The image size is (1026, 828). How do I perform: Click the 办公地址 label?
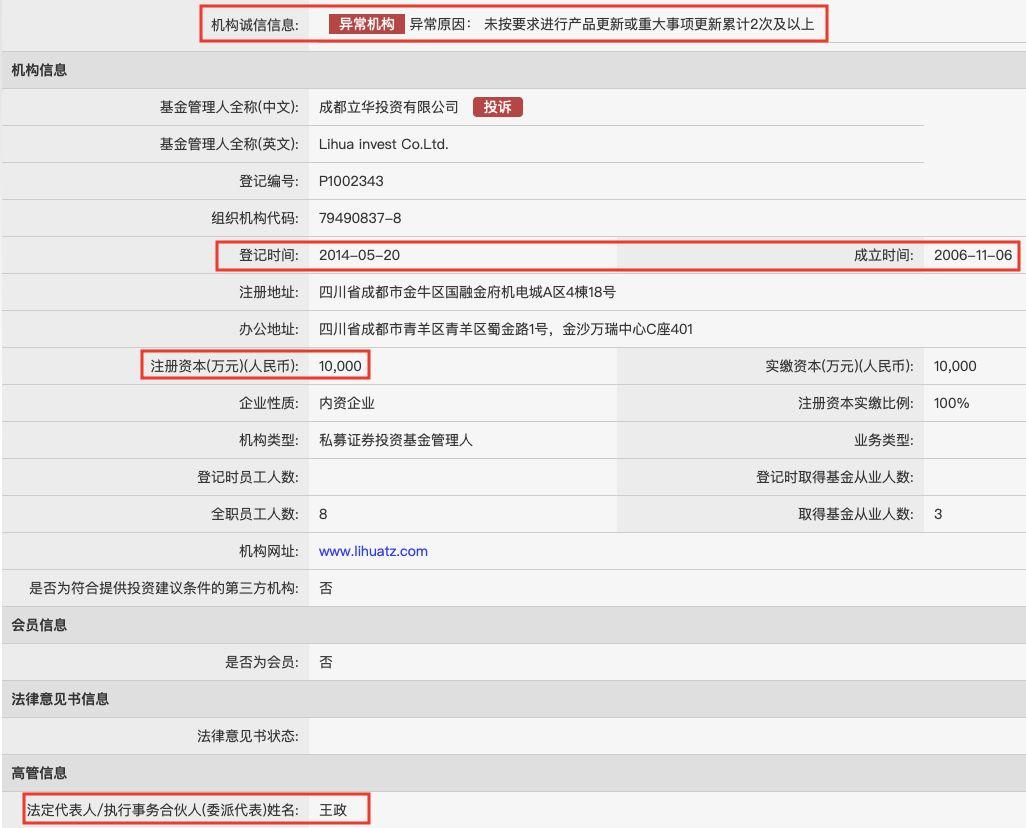pos(269,329)
